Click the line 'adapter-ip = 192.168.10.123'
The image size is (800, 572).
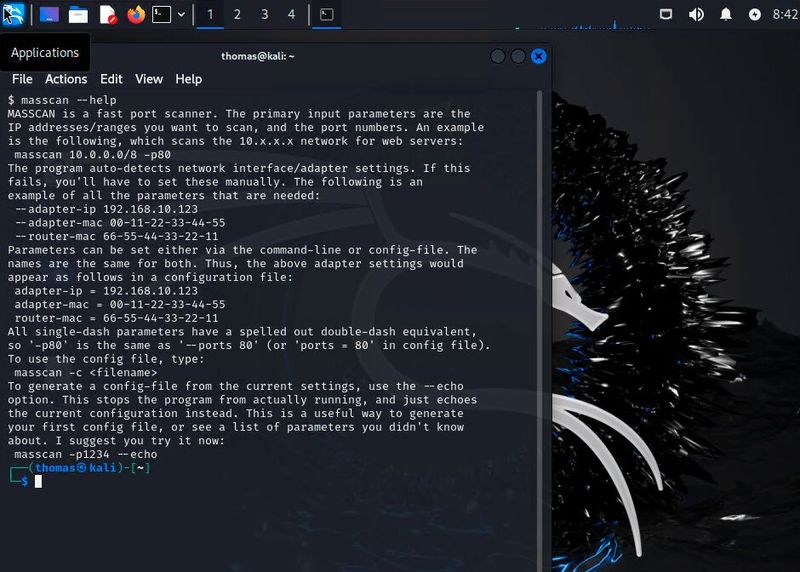106,291
